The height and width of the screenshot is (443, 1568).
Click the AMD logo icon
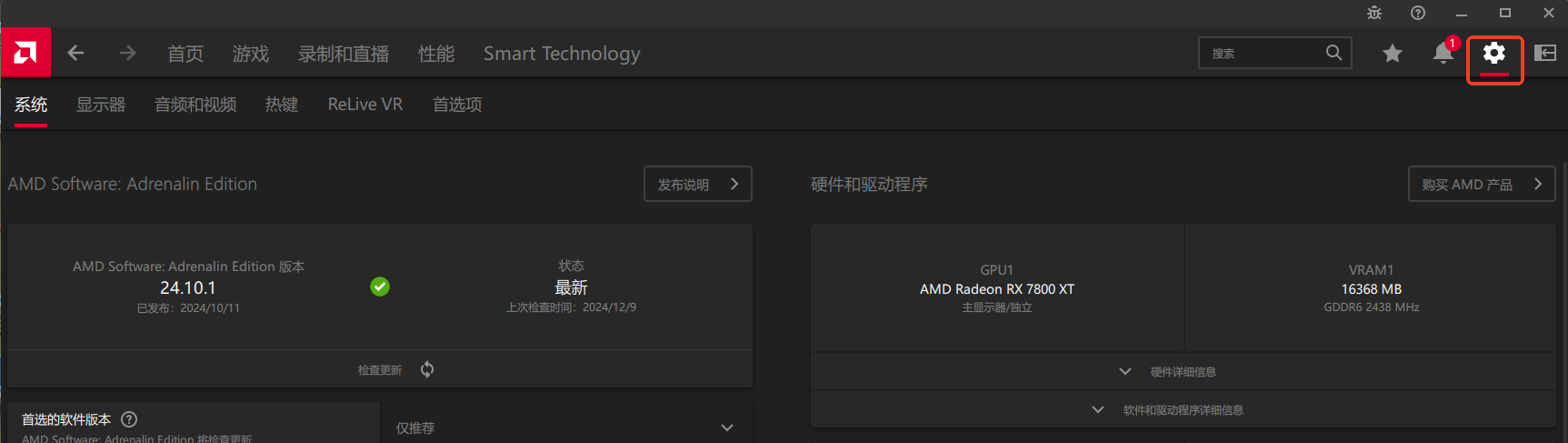[x=25, y=53]
